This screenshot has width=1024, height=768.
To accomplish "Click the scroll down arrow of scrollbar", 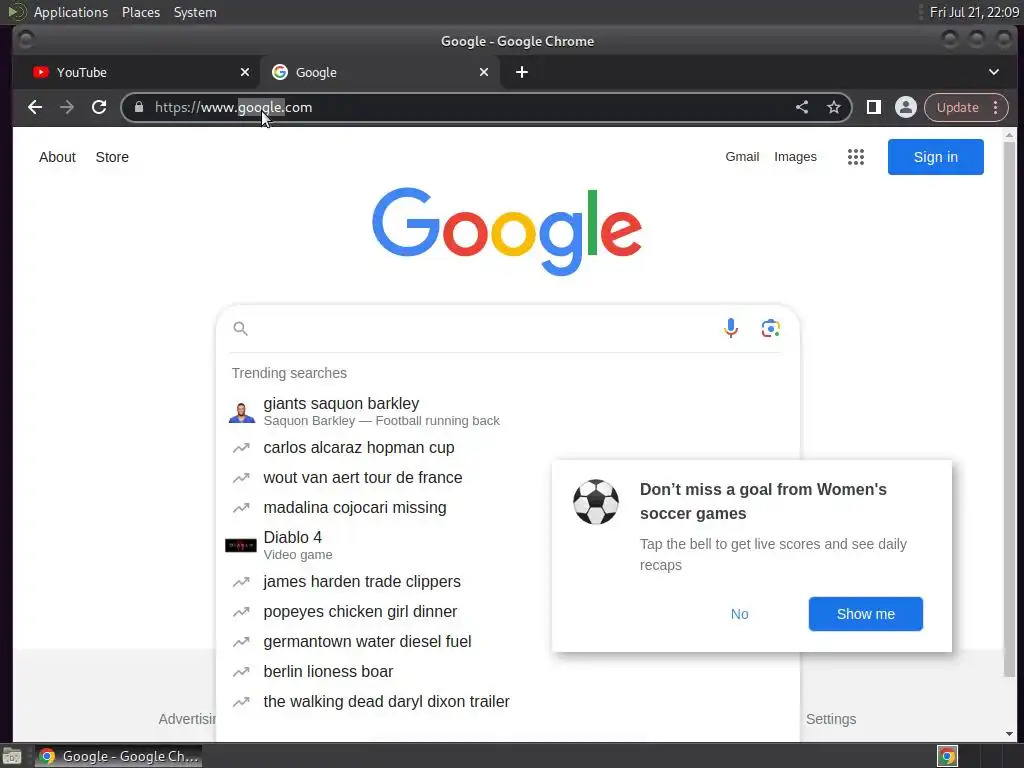I will point(1010,734).
